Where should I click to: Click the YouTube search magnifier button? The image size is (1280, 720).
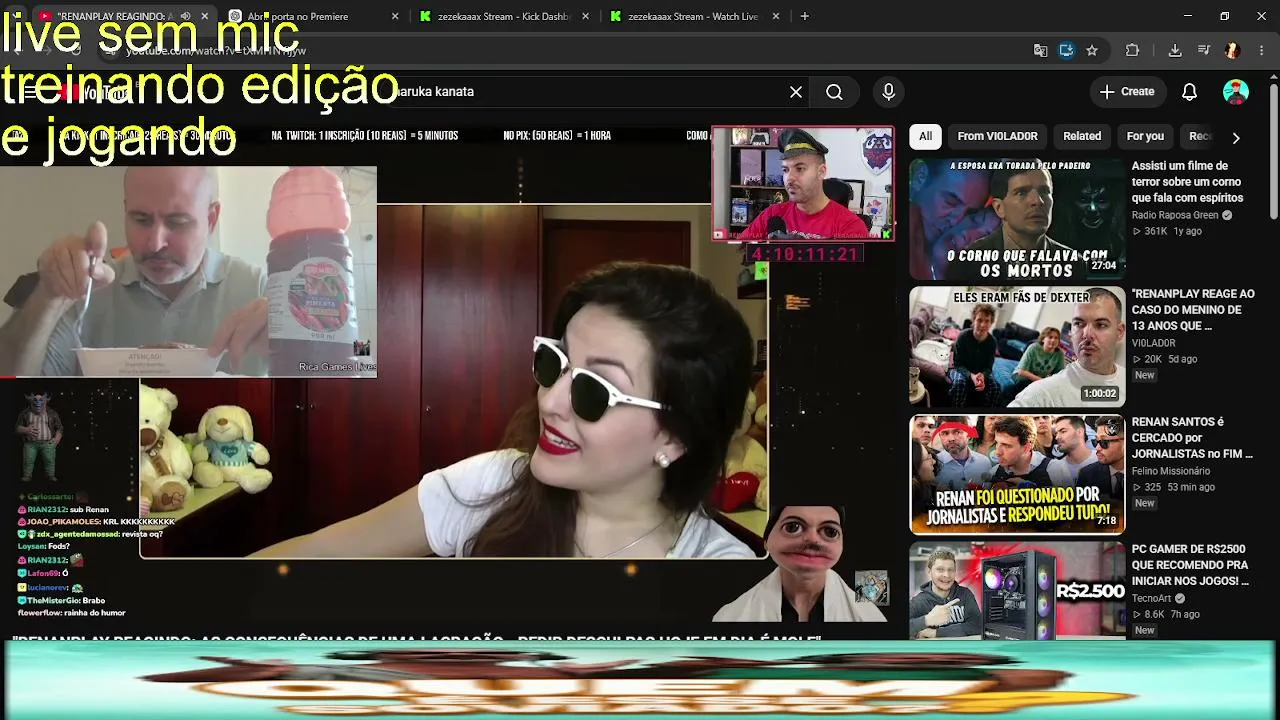834,92
